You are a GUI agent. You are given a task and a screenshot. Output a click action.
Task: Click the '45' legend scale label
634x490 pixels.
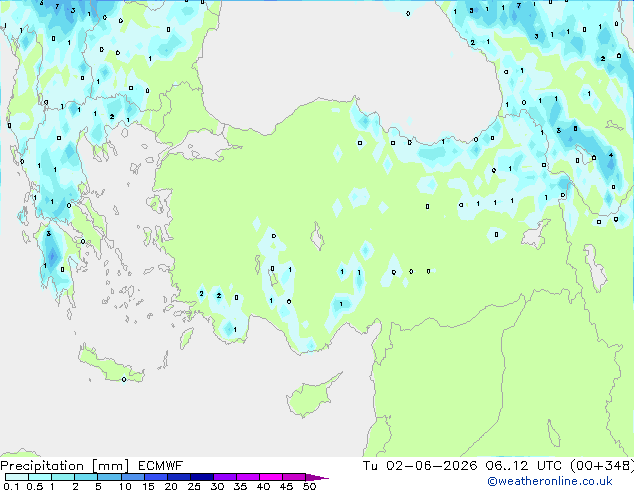coord(287,486)
